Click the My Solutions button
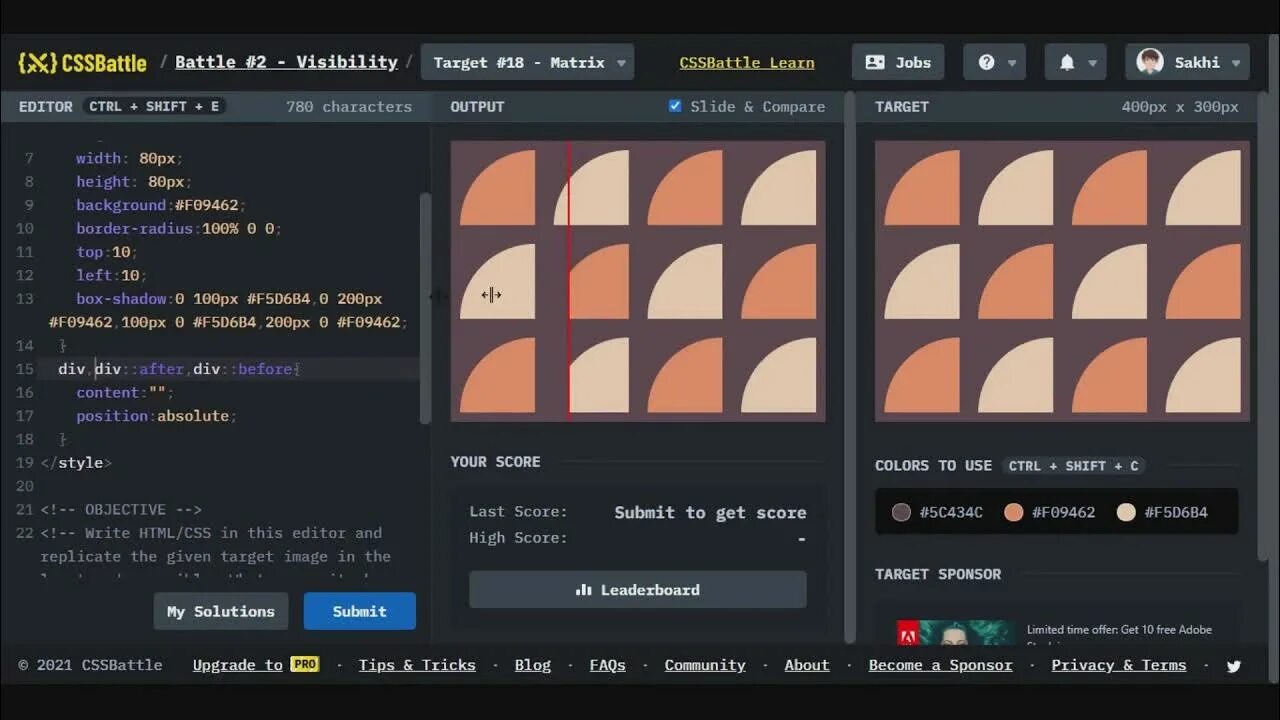The width and height of the screenshot is (1280, 720). point(221,611)
